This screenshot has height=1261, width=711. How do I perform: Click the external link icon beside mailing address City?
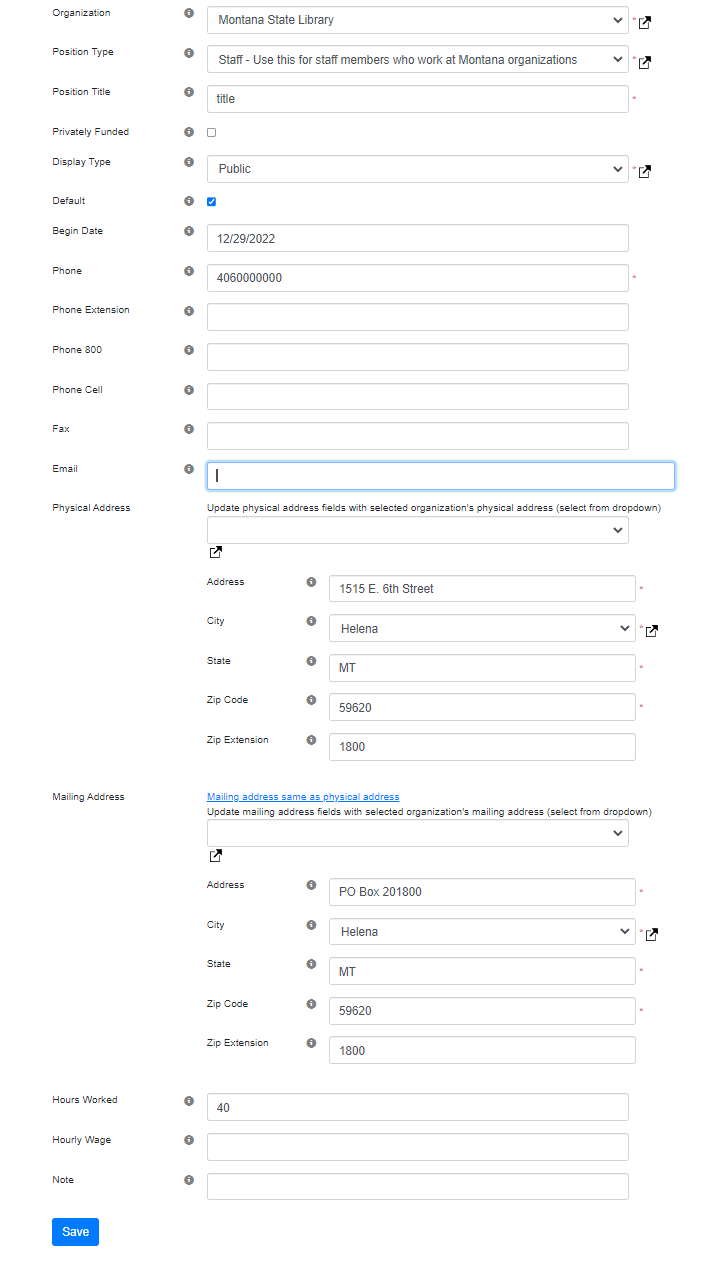click(x=652, y=935)
